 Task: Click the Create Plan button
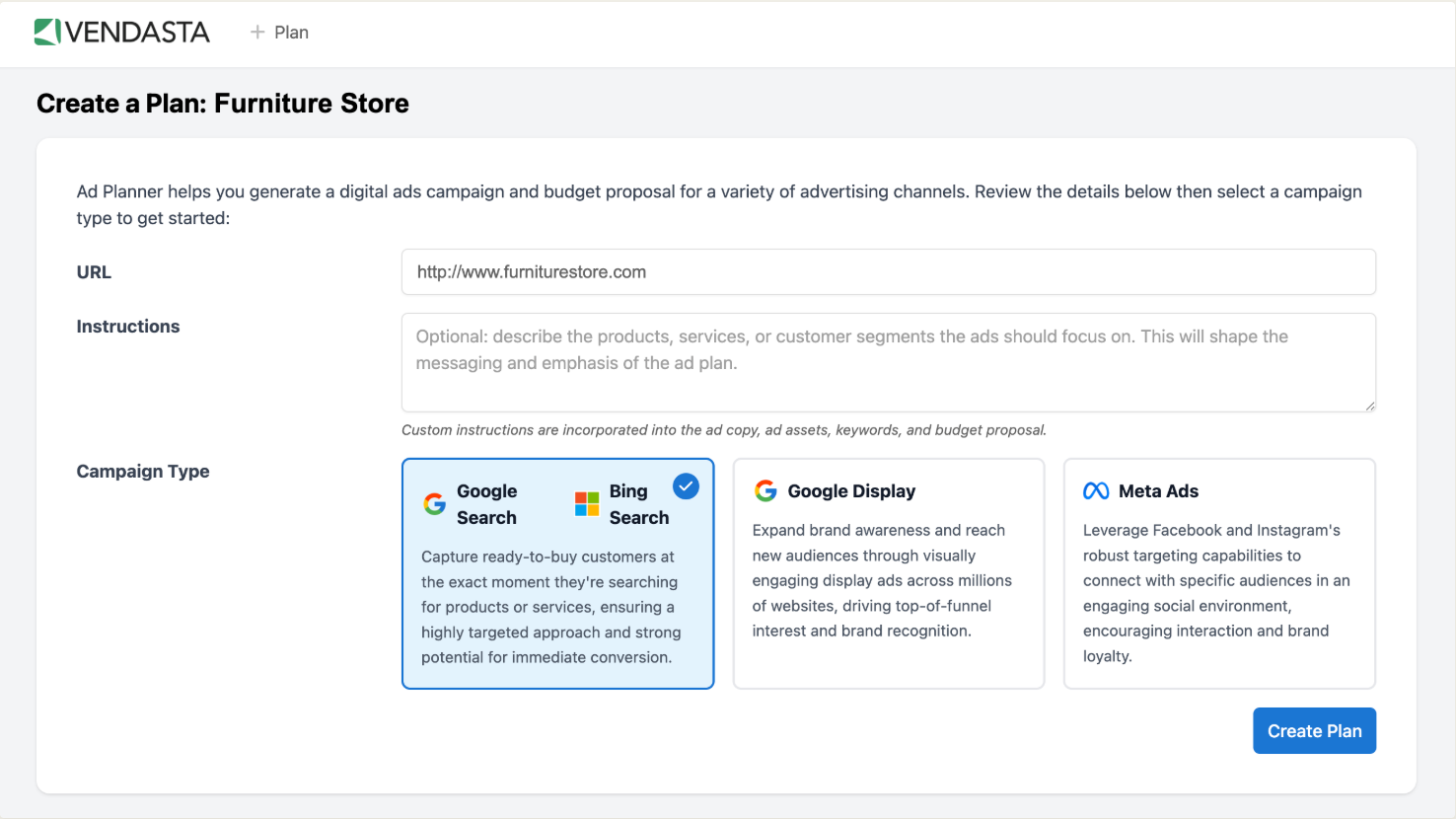pos(1314,731)
